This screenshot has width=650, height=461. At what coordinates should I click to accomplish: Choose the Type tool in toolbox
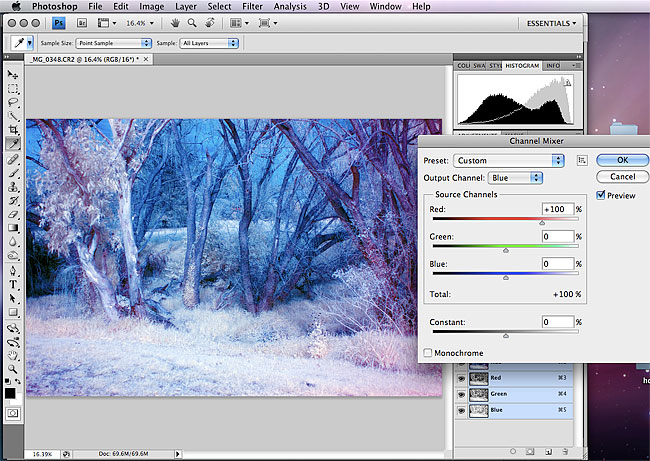tap(13, 284)
